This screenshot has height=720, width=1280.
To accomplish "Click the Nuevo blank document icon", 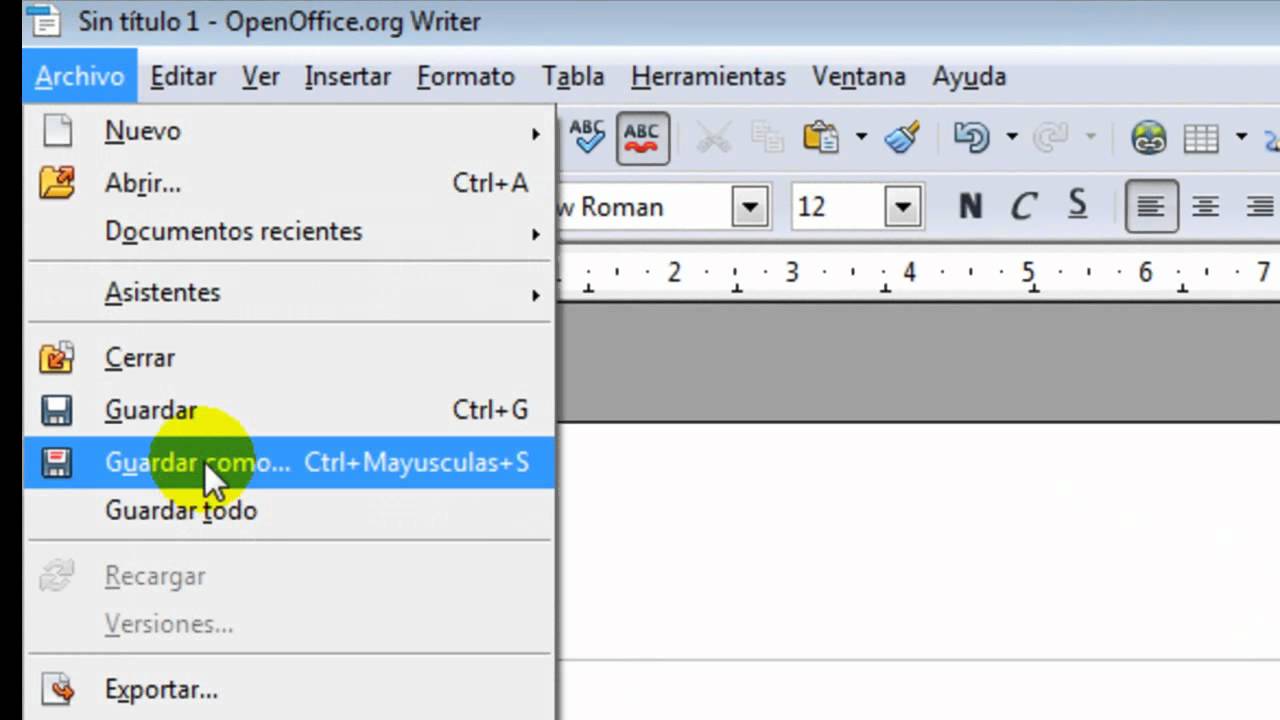I will coord(57,131).
